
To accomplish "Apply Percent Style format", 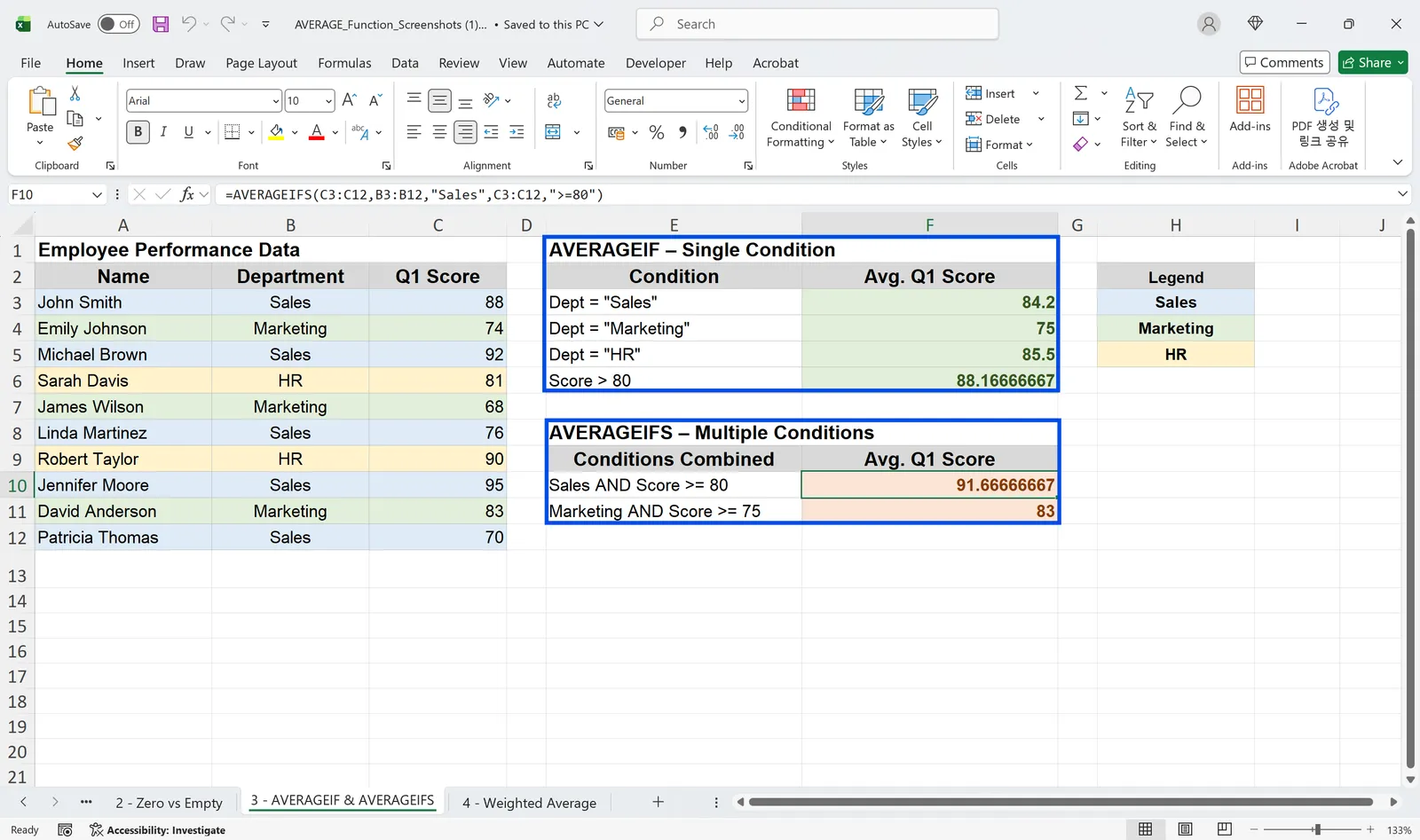I will coord(657,132).
